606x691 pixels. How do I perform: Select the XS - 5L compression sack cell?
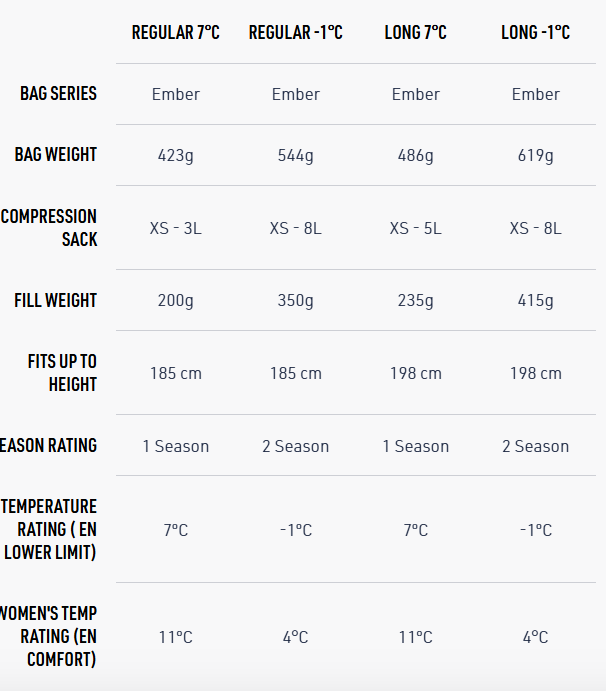coord(415,228)
